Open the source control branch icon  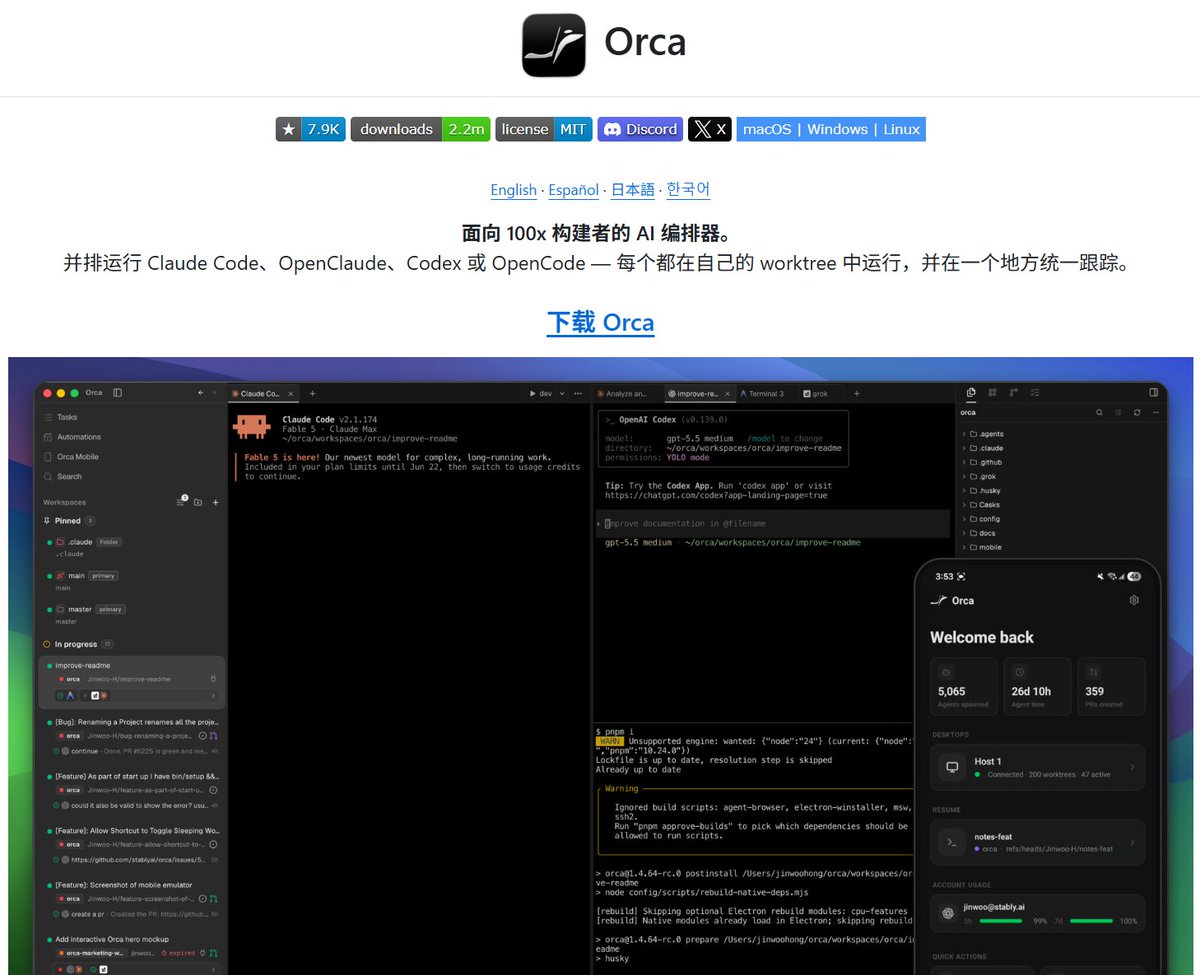(x=1014, y=393)
